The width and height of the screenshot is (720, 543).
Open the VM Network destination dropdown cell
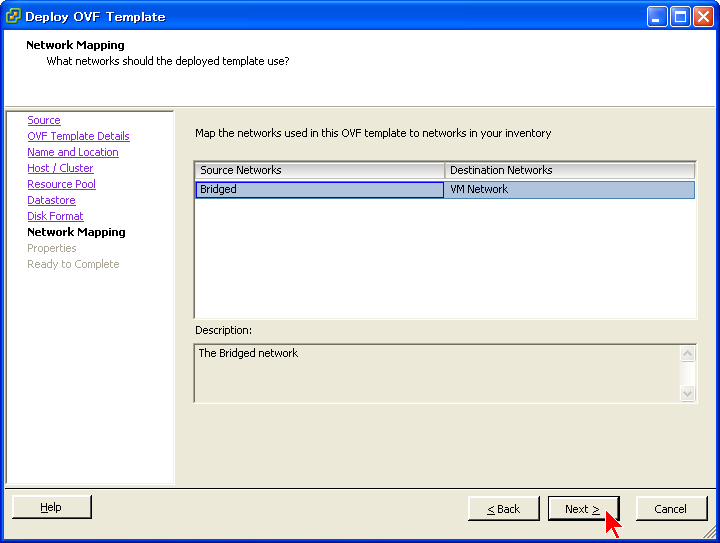569,190
